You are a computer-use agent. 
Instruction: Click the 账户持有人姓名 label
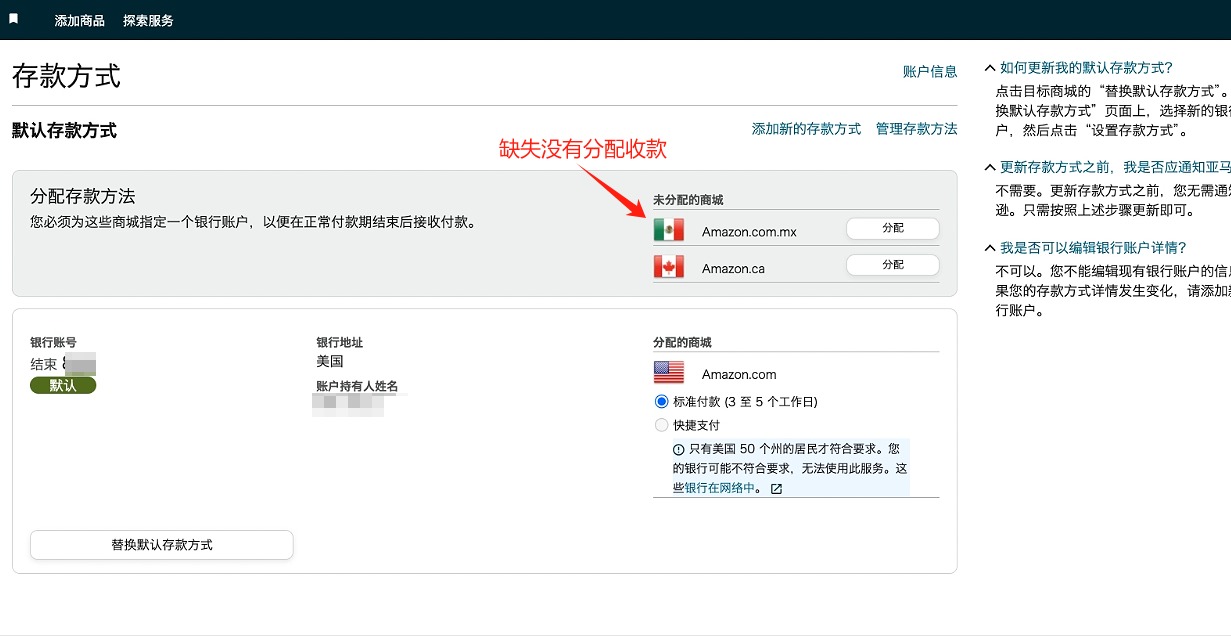point(357,386)
